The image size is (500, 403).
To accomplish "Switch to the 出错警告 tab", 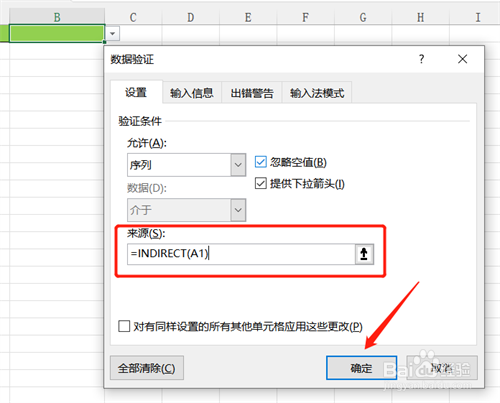I will [252, 93].
